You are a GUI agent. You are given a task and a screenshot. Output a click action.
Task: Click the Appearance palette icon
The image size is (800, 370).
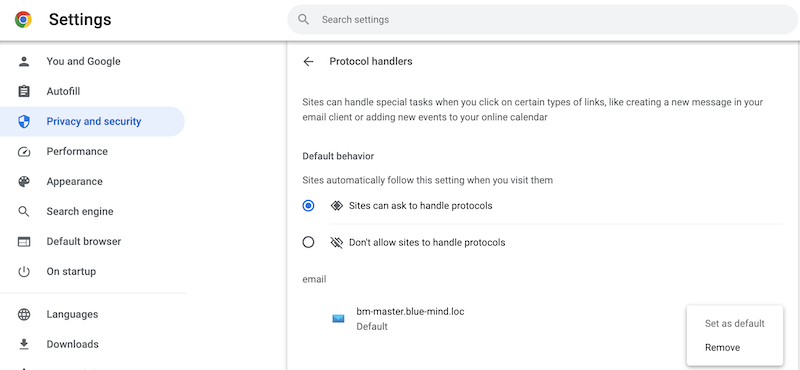click(x=24, y=182)
